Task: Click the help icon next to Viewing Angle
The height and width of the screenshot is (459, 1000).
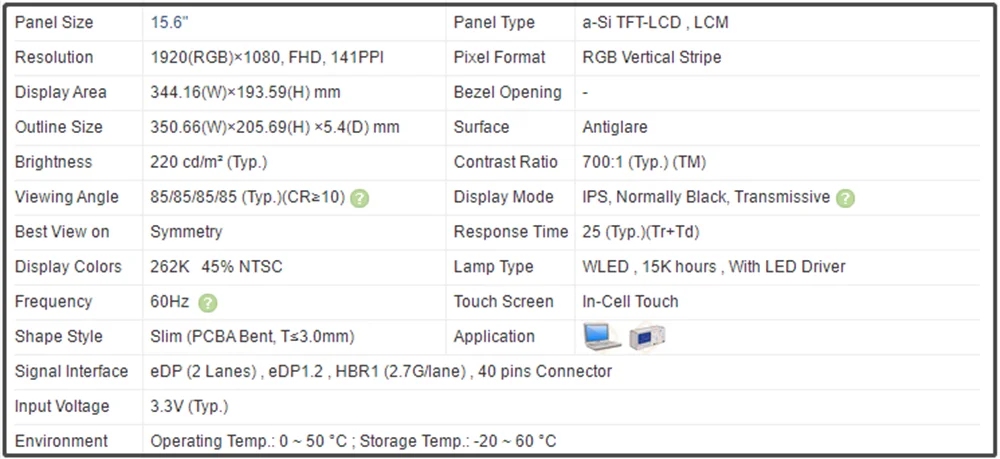Action: tap(360, 198)
